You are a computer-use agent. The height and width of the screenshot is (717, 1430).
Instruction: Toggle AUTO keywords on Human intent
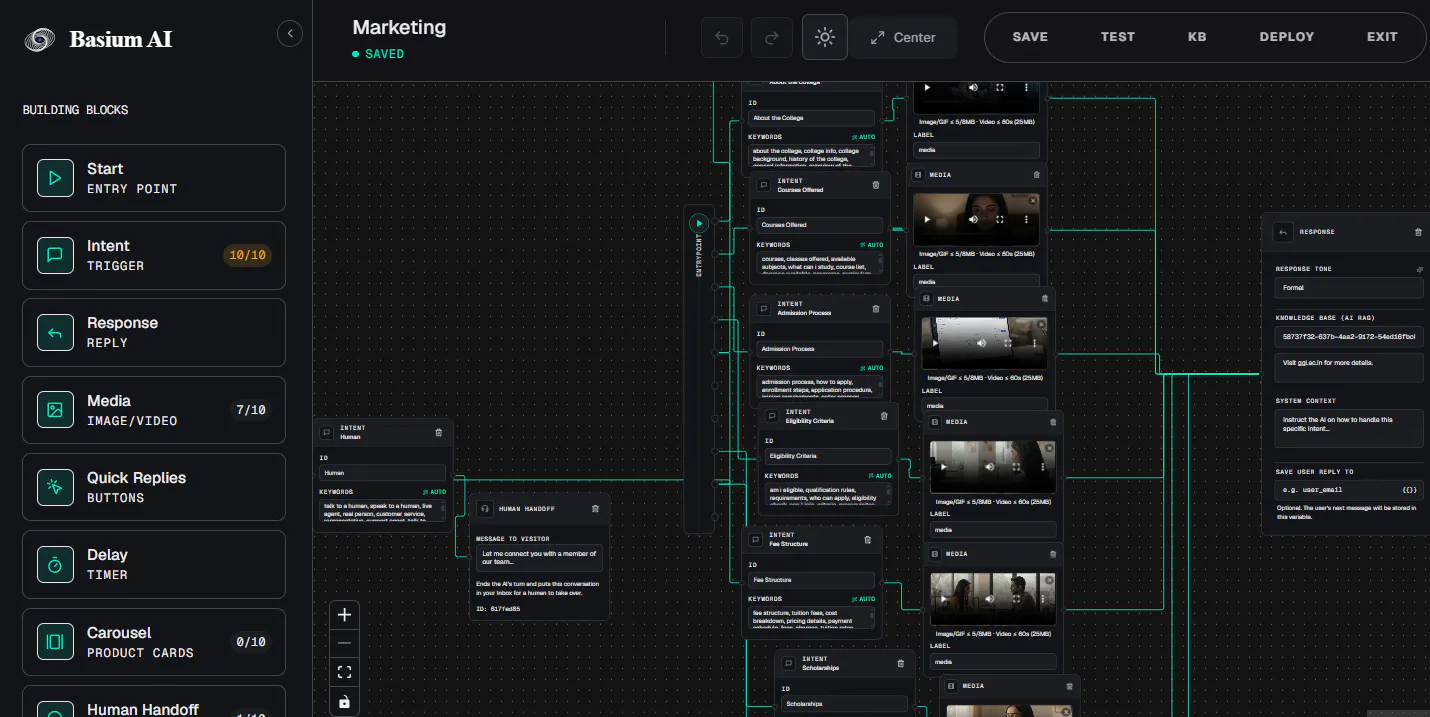[434, 492]
